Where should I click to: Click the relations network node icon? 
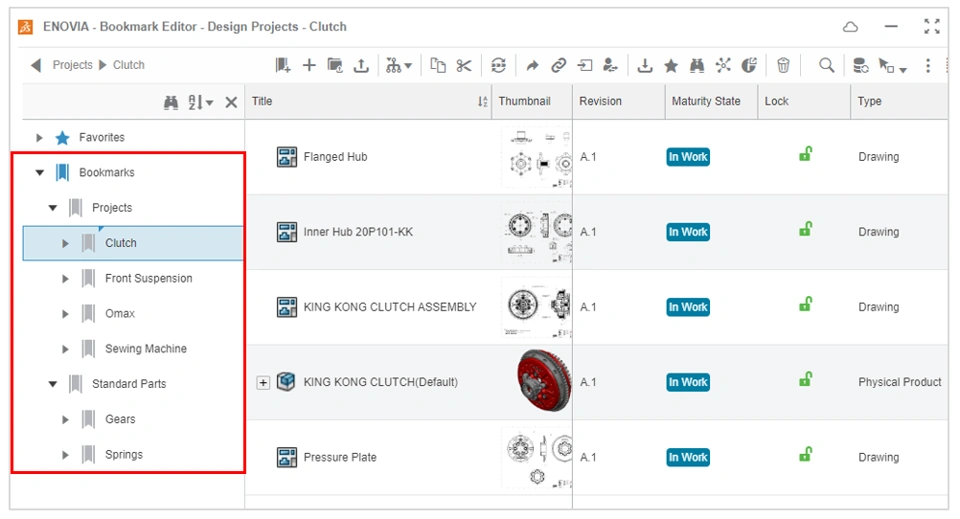(x=723, y=65)
